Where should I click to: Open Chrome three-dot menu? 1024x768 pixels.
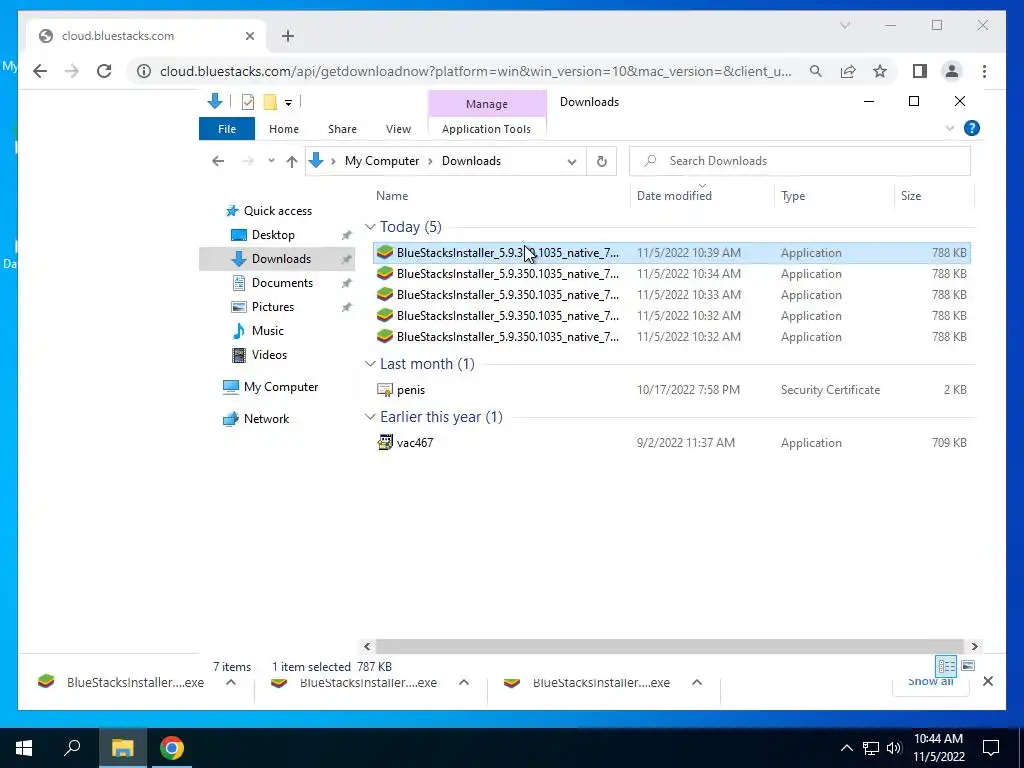tap(984, 71)
